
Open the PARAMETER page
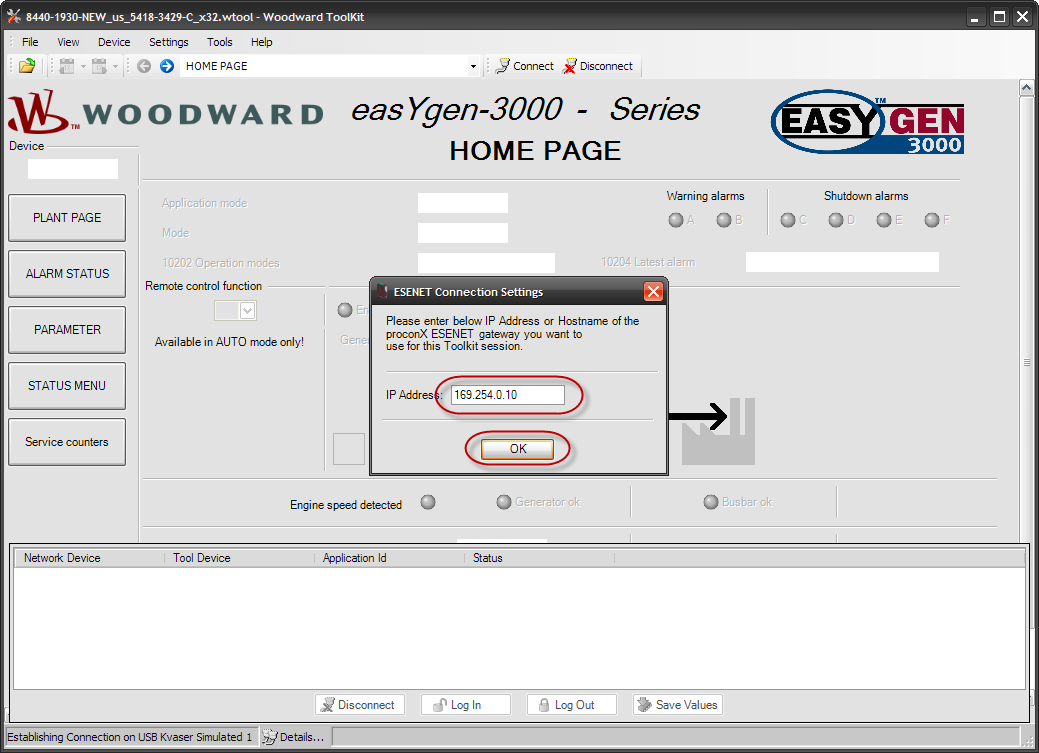(67, 329)
